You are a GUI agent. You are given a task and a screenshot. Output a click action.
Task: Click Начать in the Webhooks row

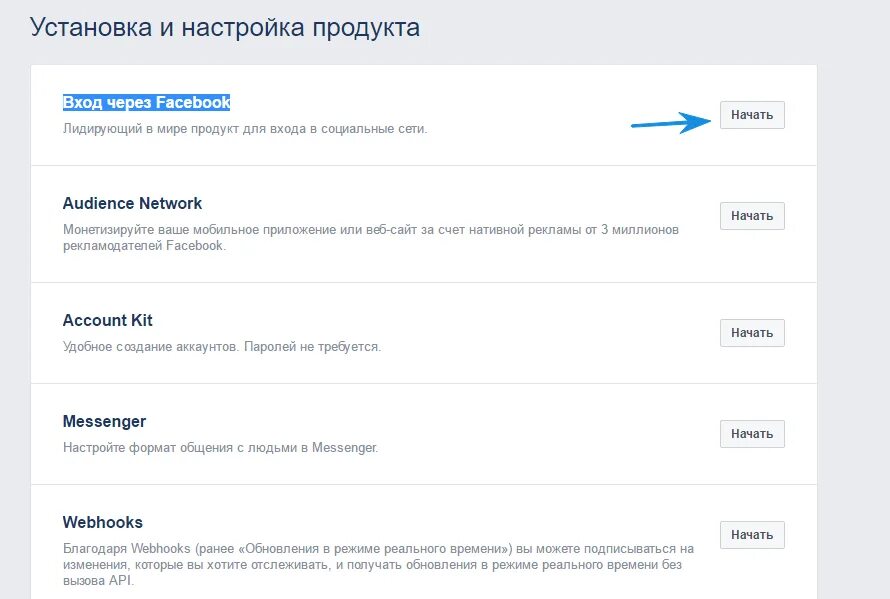[x=752, y=535]
